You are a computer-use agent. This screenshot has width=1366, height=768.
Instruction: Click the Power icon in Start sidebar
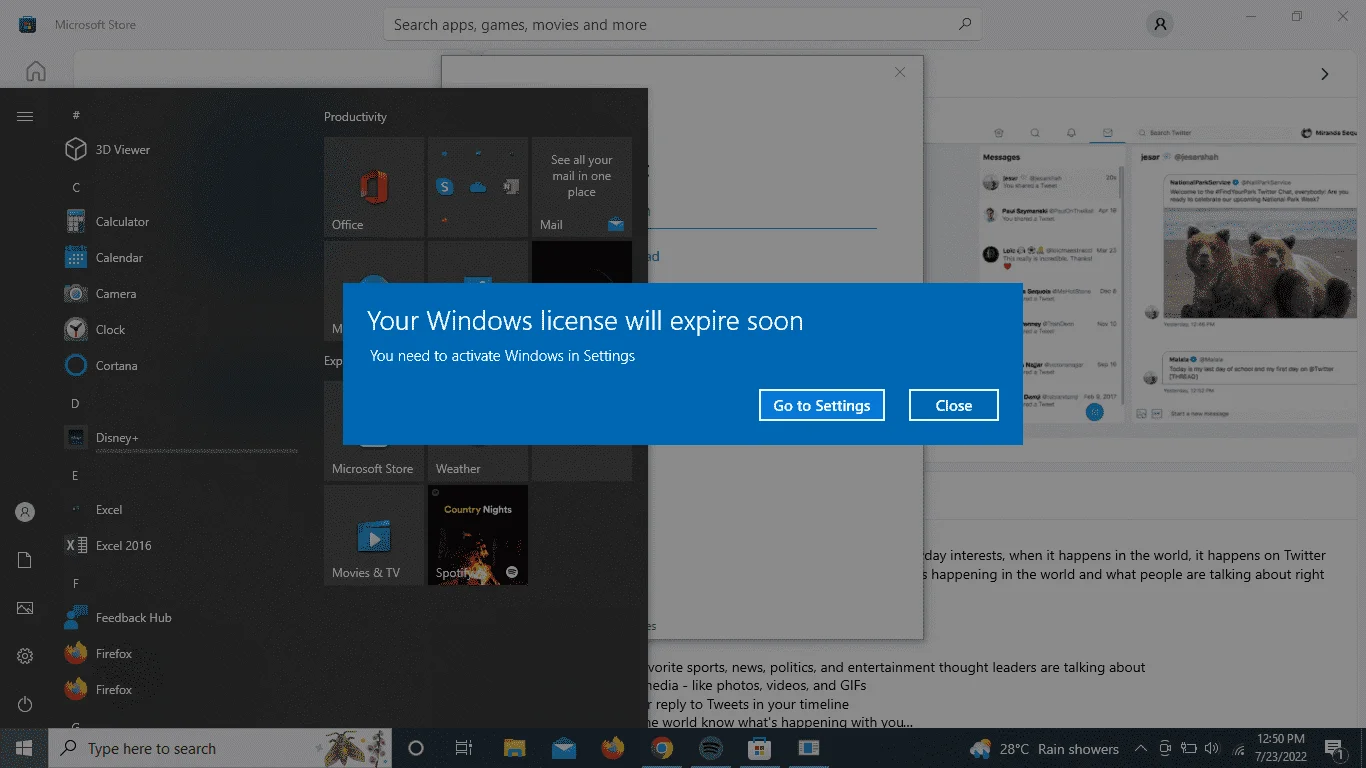point(25,704)
